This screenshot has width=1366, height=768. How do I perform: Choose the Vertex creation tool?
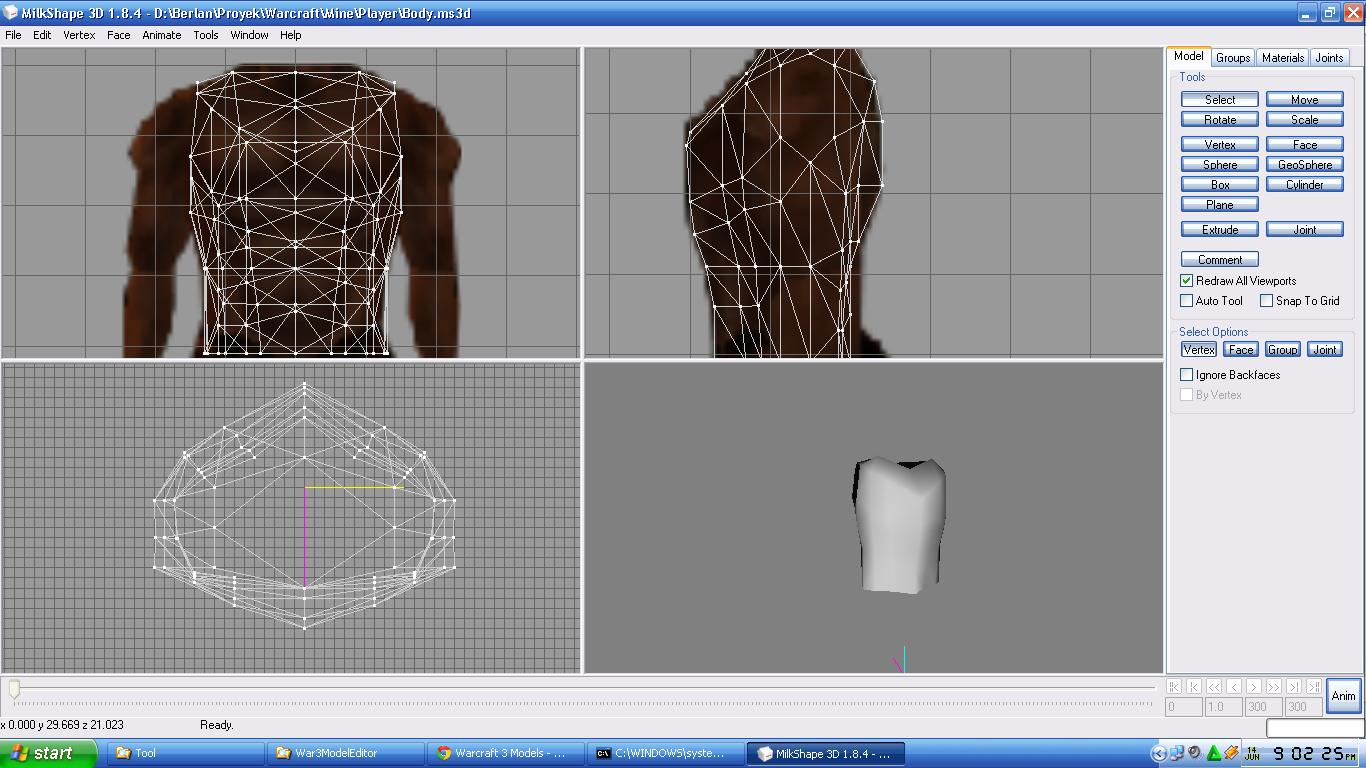point(1220,145)
